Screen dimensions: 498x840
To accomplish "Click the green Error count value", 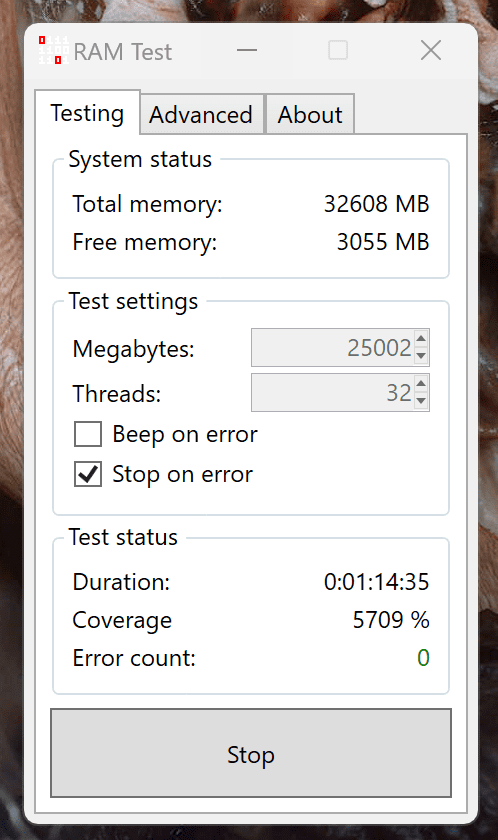I will tap(423, 657).
